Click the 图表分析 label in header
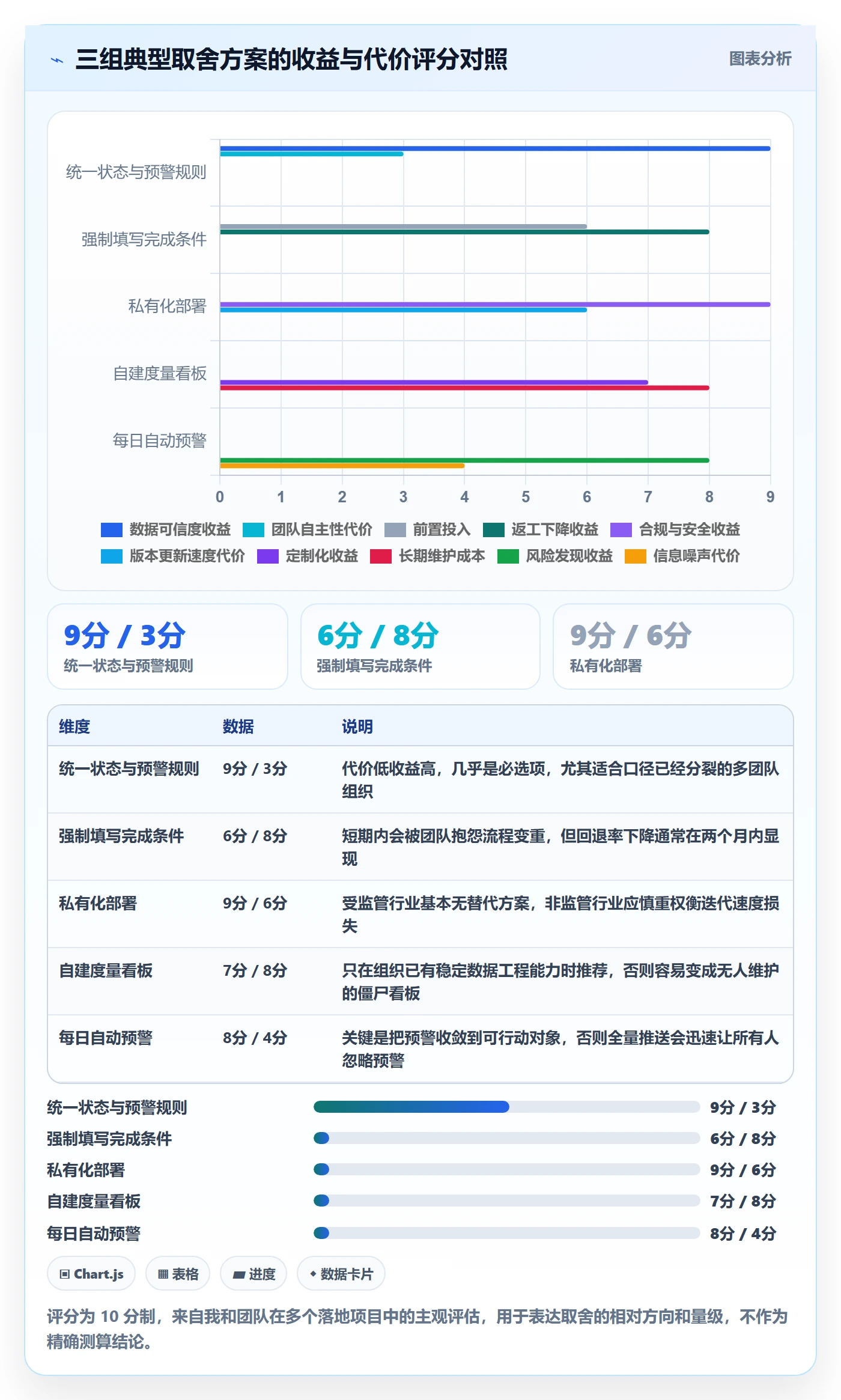This screenshot has height=1400, width=841. (x=760, y=59)
